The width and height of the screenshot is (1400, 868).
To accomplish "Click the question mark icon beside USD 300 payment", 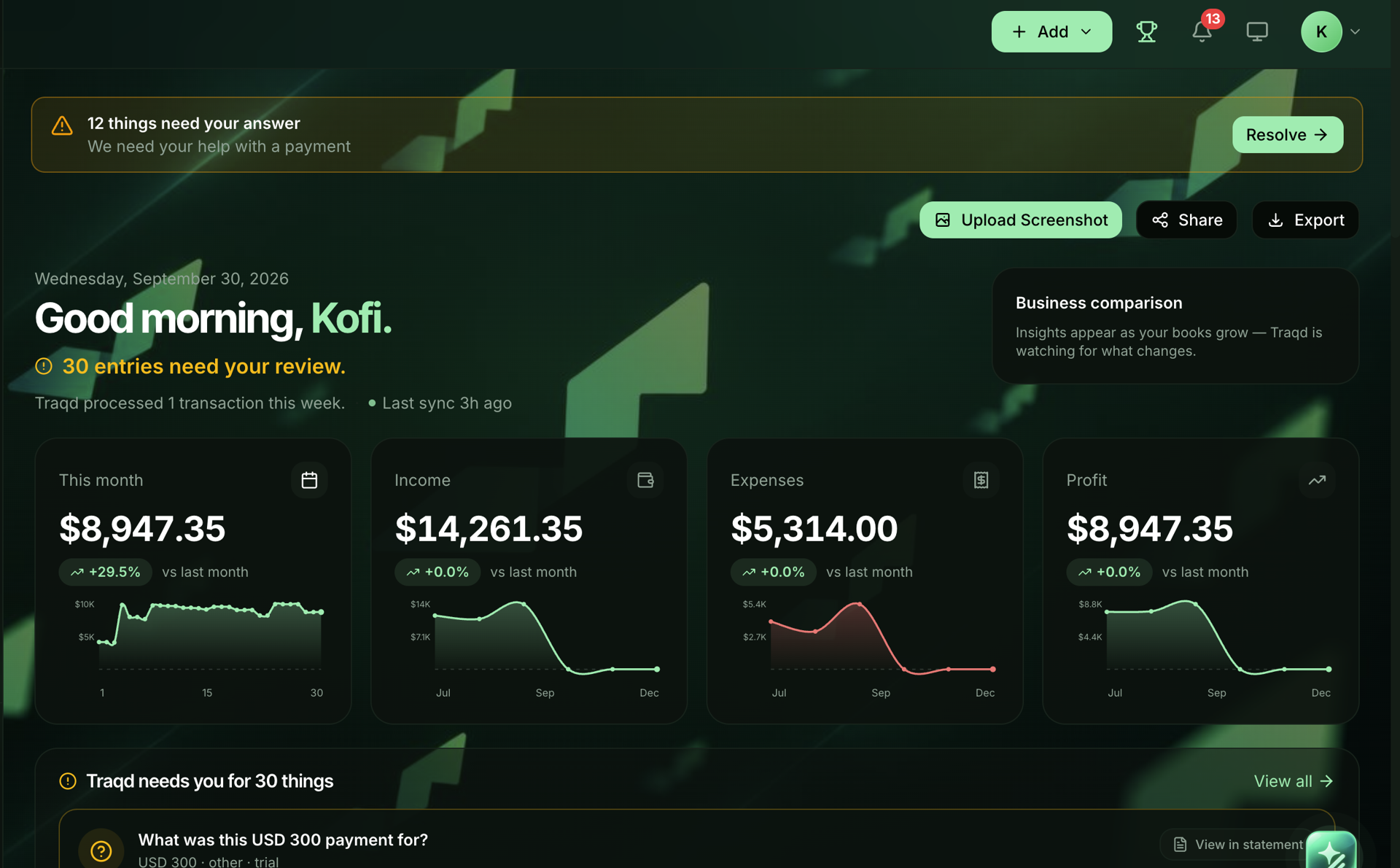I will tap(101, 850).
